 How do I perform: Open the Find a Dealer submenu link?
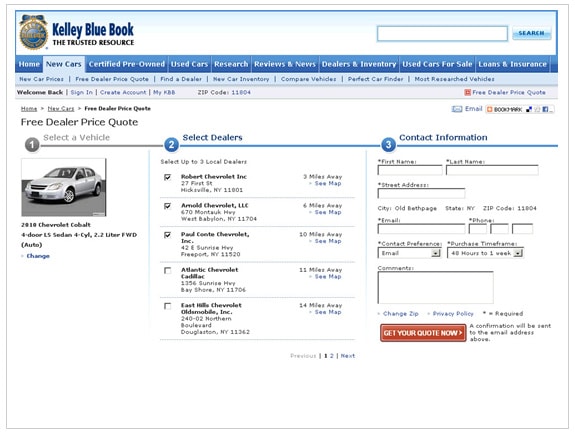pos(181,79)
